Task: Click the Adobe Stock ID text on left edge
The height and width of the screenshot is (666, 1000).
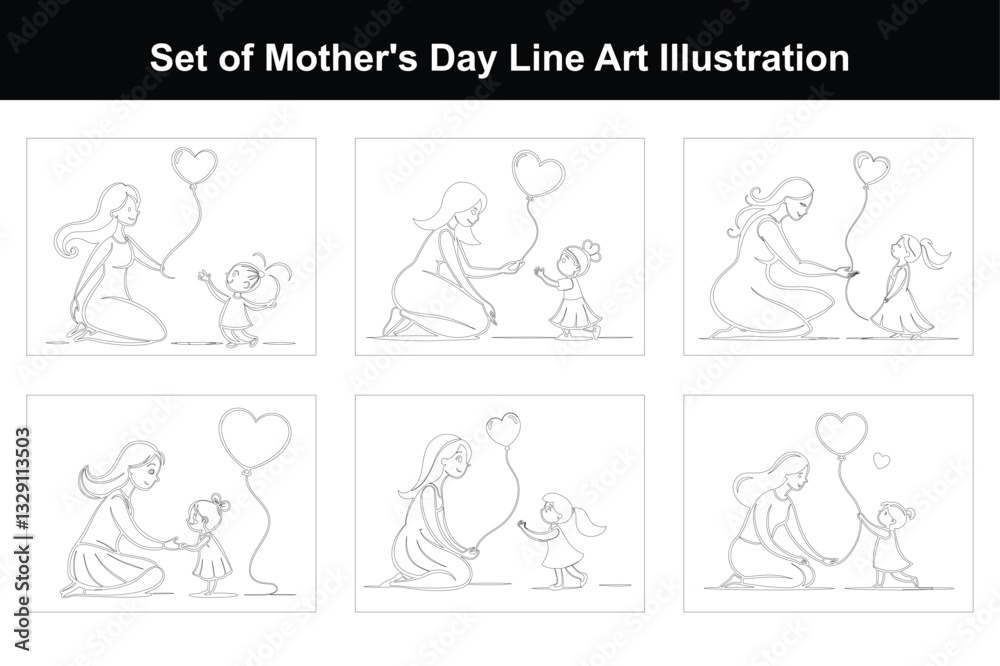Action: point(22,539)
